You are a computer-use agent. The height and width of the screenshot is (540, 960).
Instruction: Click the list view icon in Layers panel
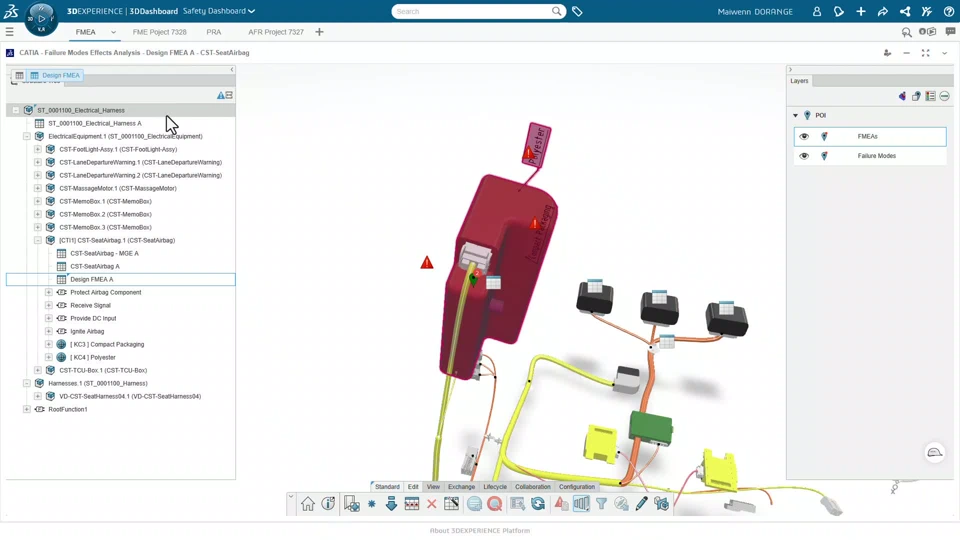coord(930,96)
